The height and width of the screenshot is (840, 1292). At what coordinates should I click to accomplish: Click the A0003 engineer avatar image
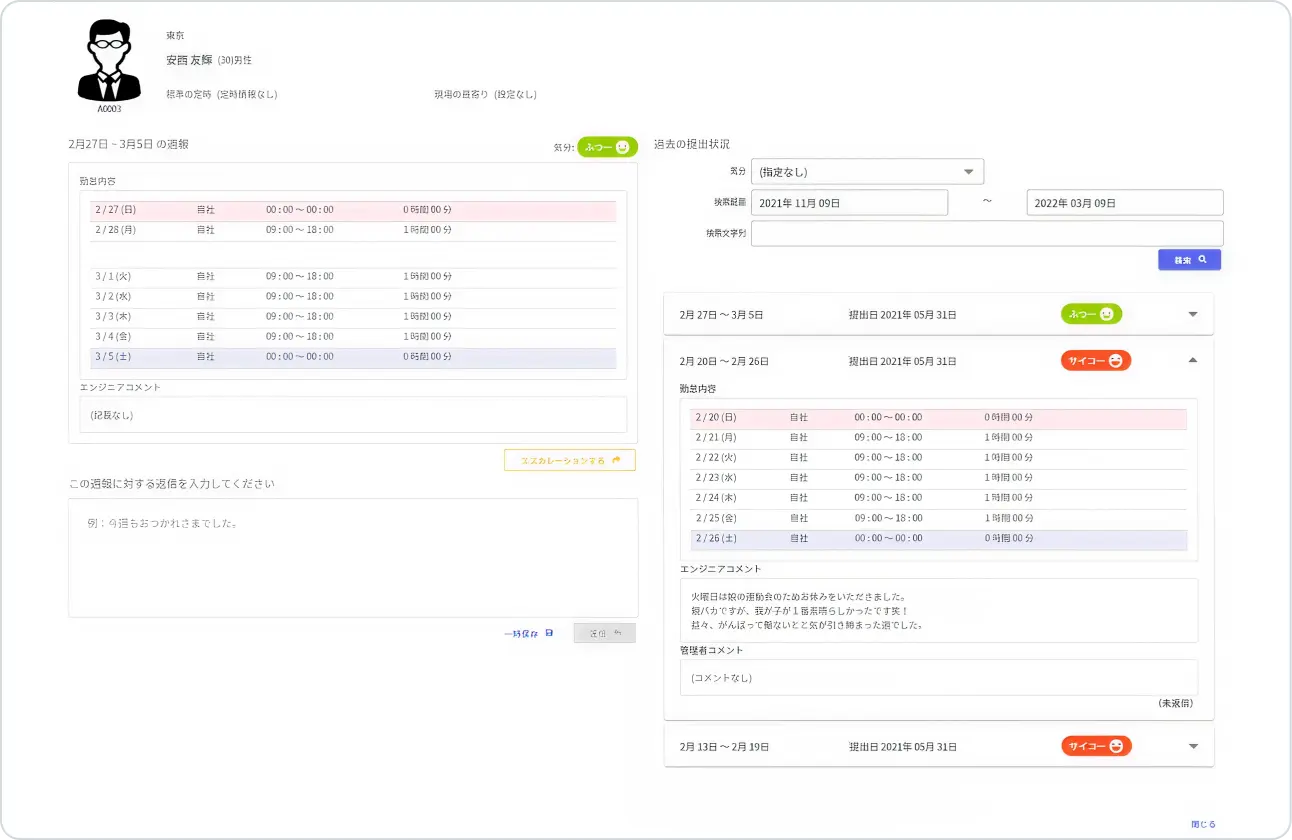[108, 58]
